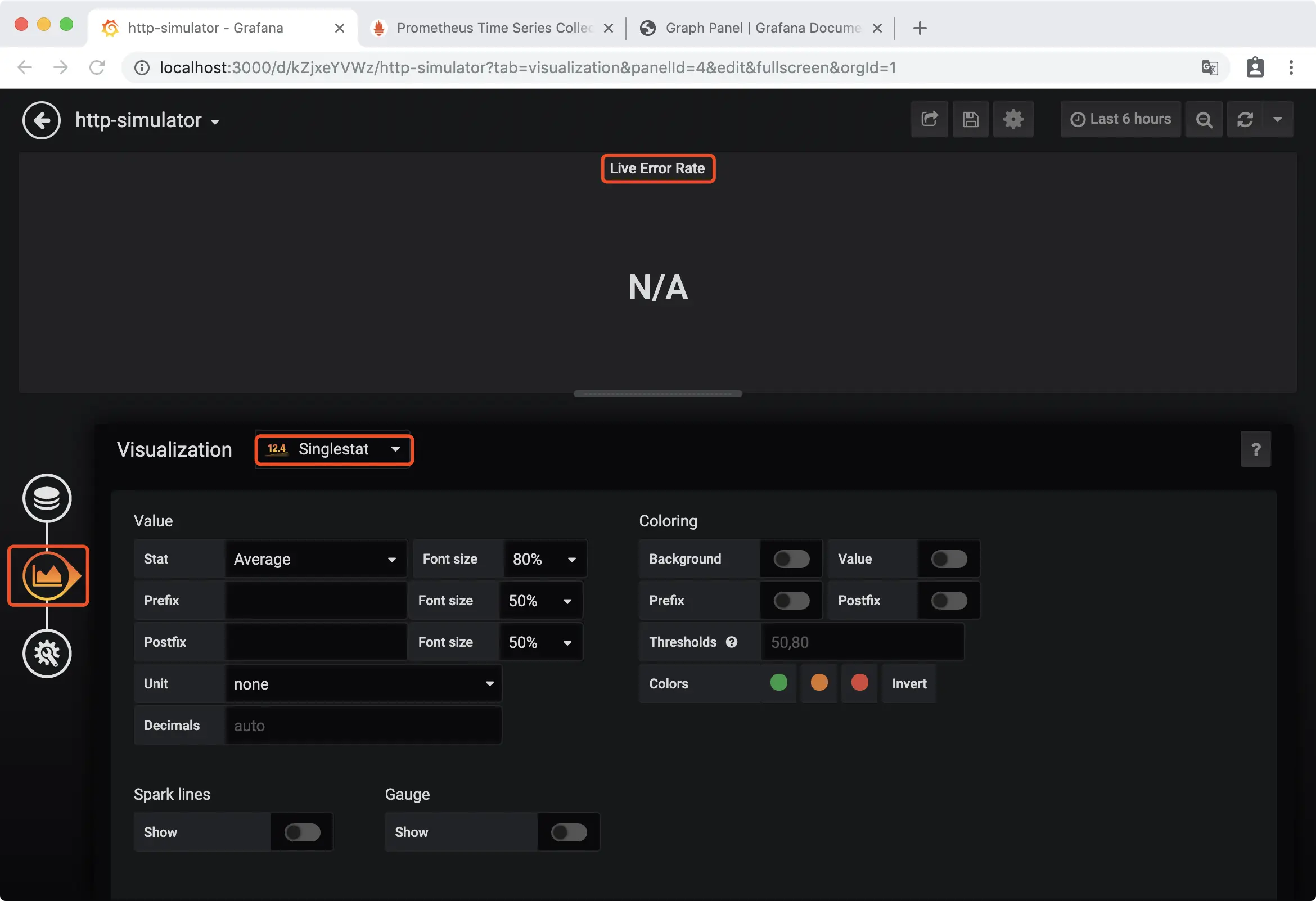The height and width of the screenshot is (901, 1316).
Task: Open the Prefix font size dropdown
Action: coord(540,600)
